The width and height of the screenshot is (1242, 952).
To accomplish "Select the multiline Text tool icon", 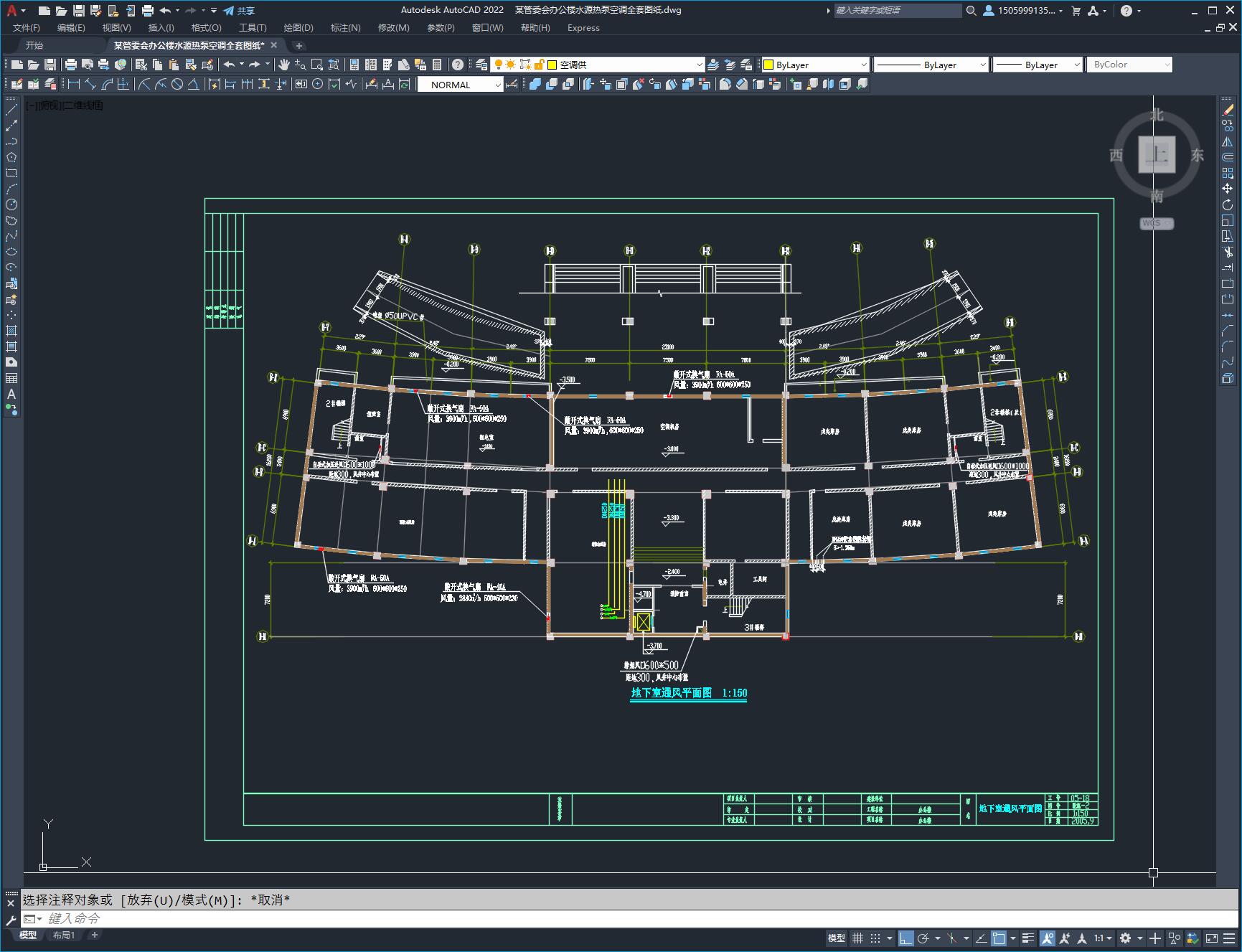I will click(11, 394).
